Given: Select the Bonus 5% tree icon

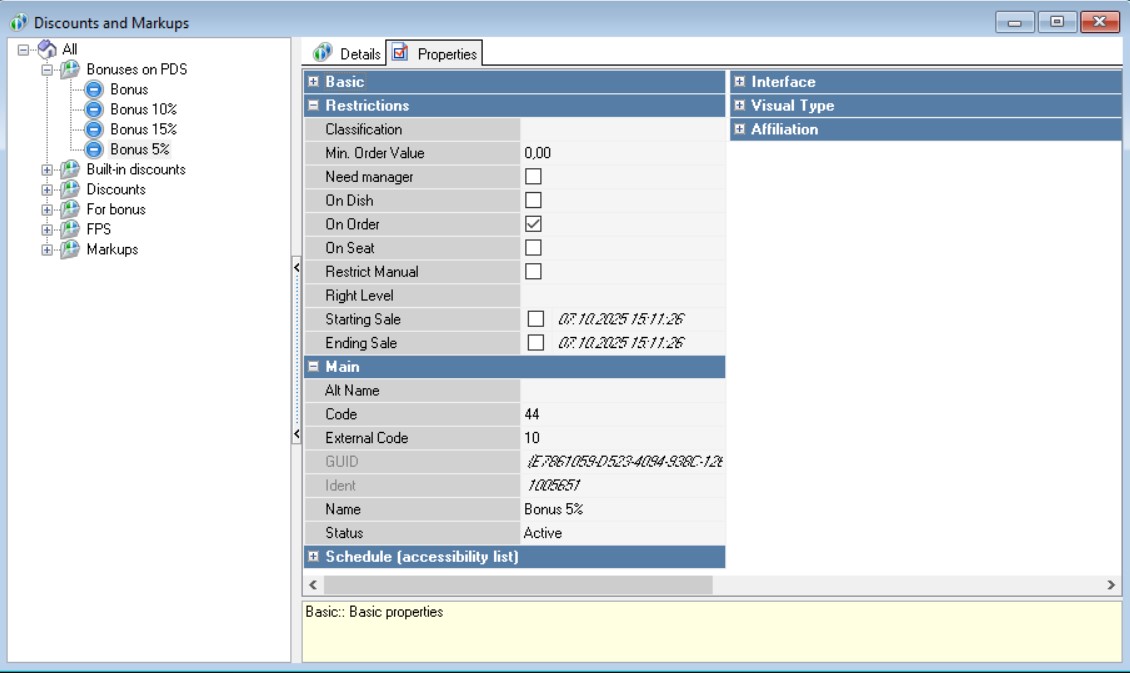Looking at the screenshot, I should point(94,149).
